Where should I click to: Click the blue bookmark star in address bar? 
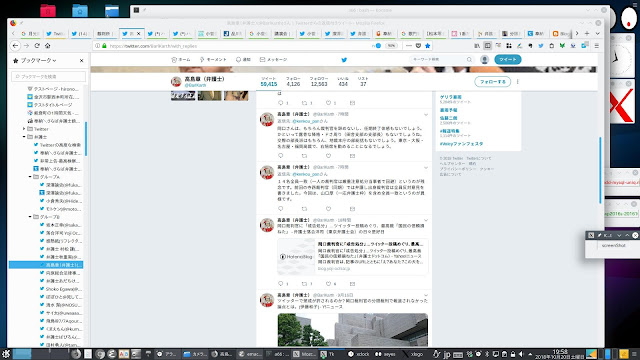(427, 46)
